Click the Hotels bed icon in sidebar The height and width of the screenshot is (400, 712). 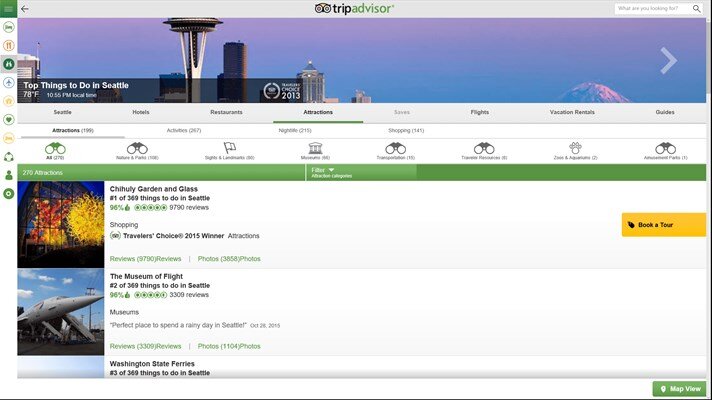8,27
